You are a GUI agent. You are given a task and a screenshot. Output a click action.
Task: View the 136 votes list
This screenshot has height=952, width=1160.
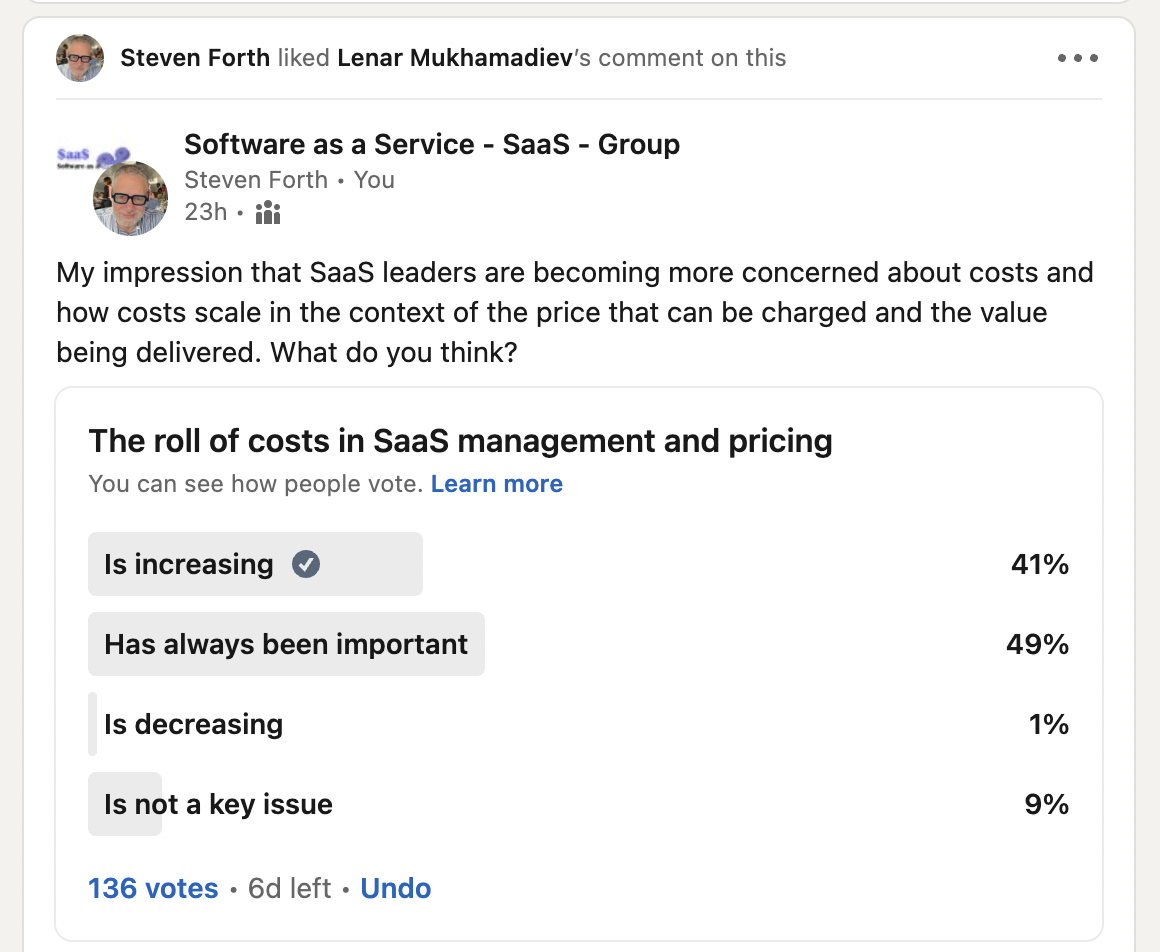(x=153, y=888)
